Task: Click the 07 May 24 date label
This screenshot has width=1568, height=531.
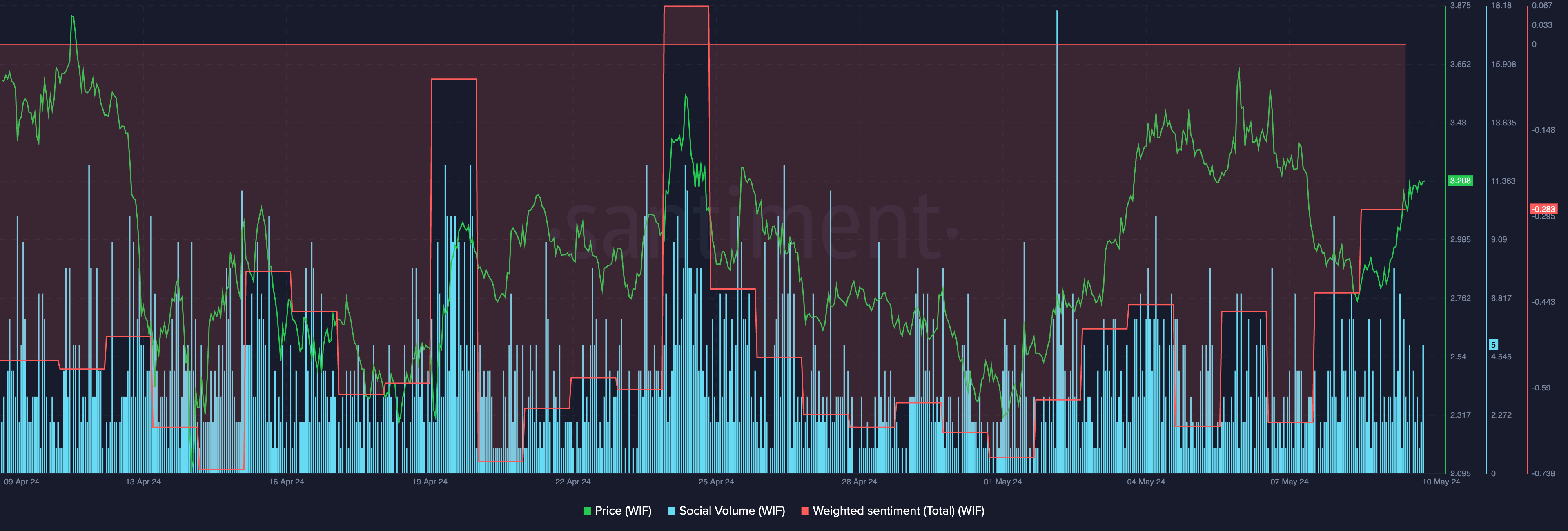Action: [x=1289, y=482]
